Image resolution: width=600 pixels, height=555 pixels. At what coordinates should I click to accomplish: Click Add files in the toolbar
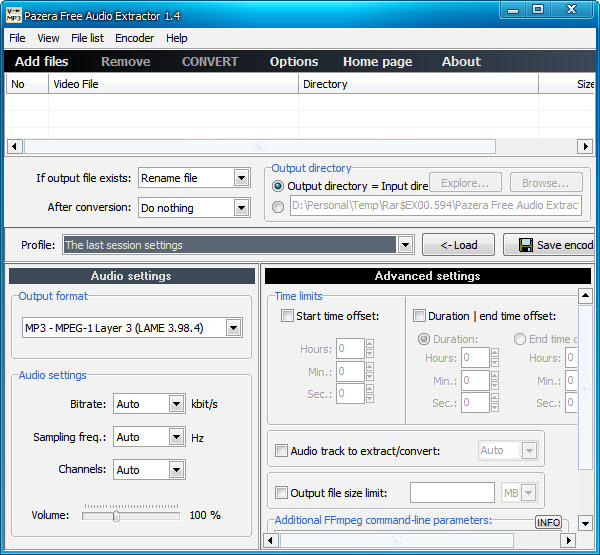[41, 62]
